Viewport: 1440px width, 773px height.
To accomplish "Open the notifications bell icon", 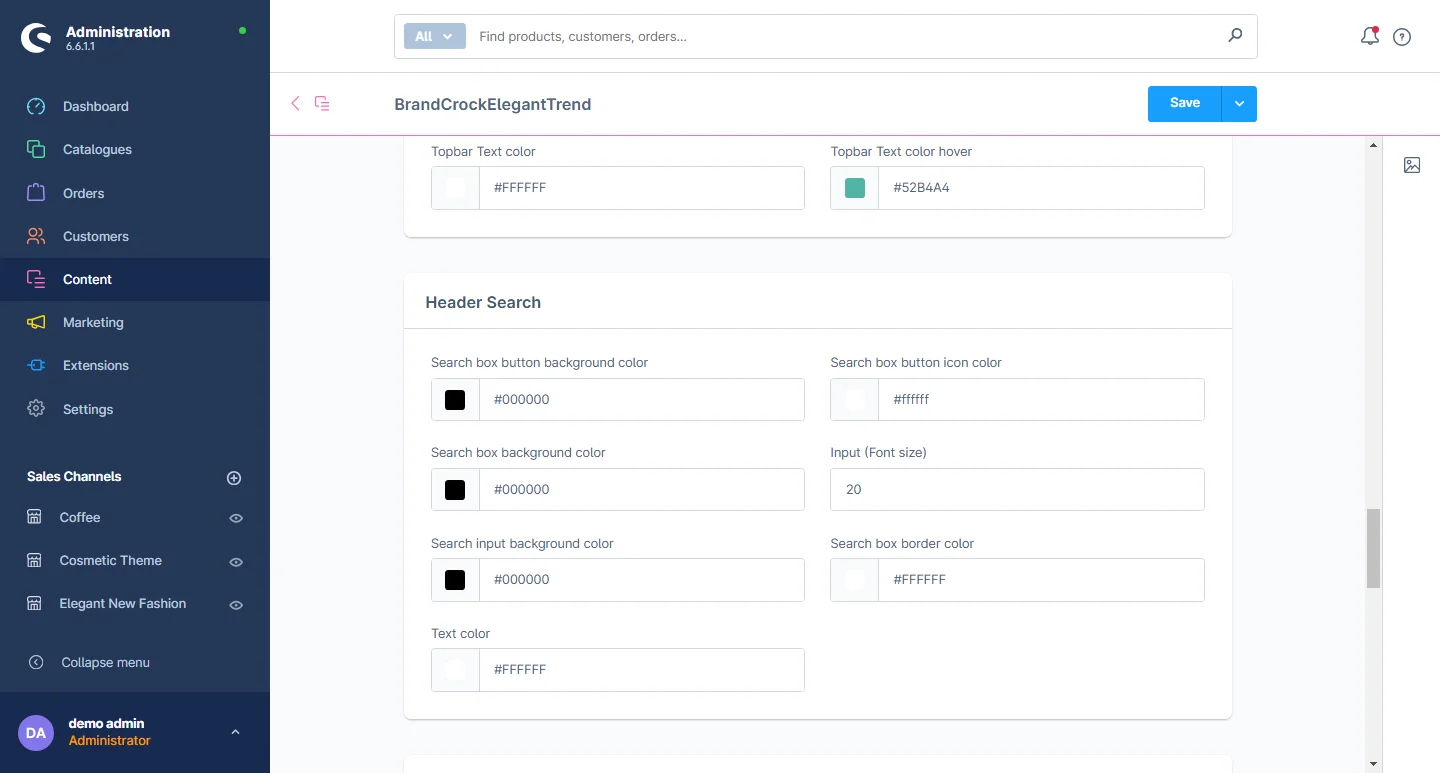I will pos(1369,37).
